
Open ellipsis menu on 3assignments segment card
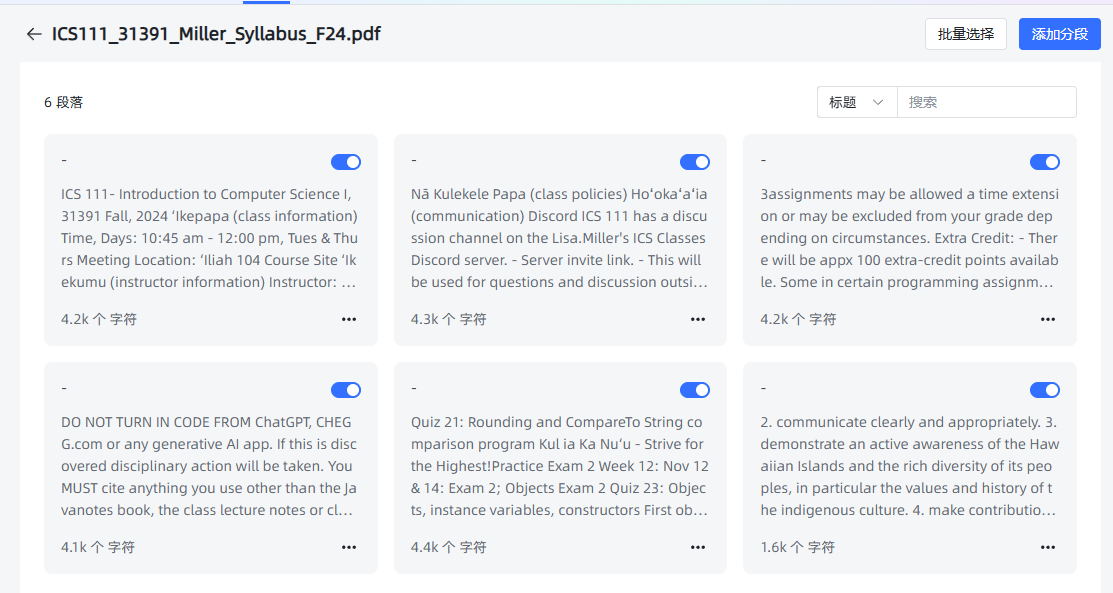tap(1048, 319)
